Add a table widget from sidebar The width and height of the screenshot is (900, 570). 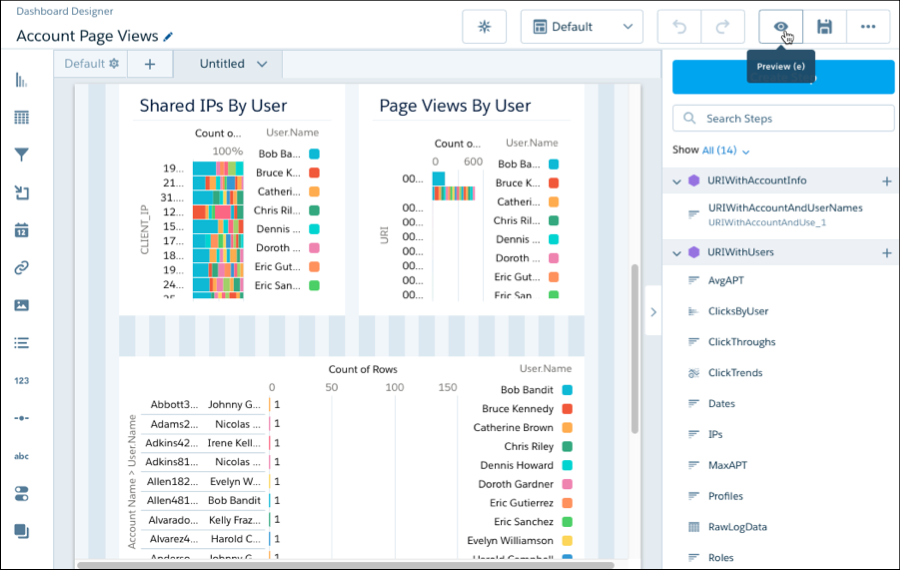21,118
